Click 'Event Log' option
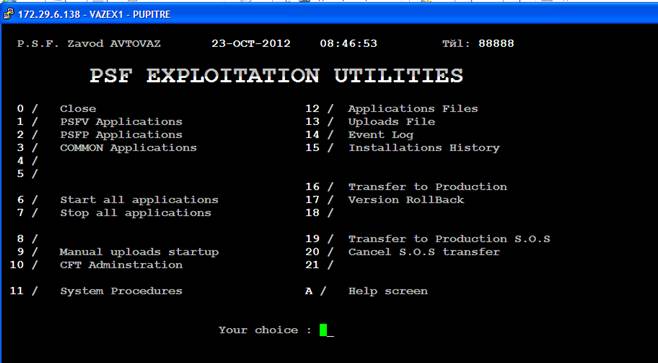The image size is (658, 363). tap(381, 135)
